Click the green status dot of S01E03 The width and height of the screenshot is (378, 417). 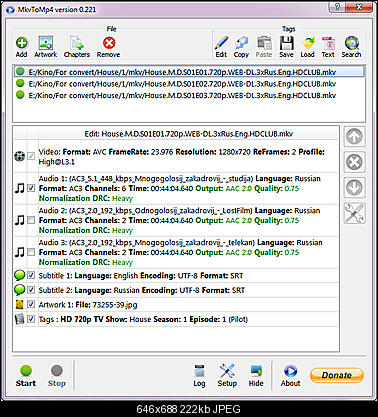coord(20,95)
